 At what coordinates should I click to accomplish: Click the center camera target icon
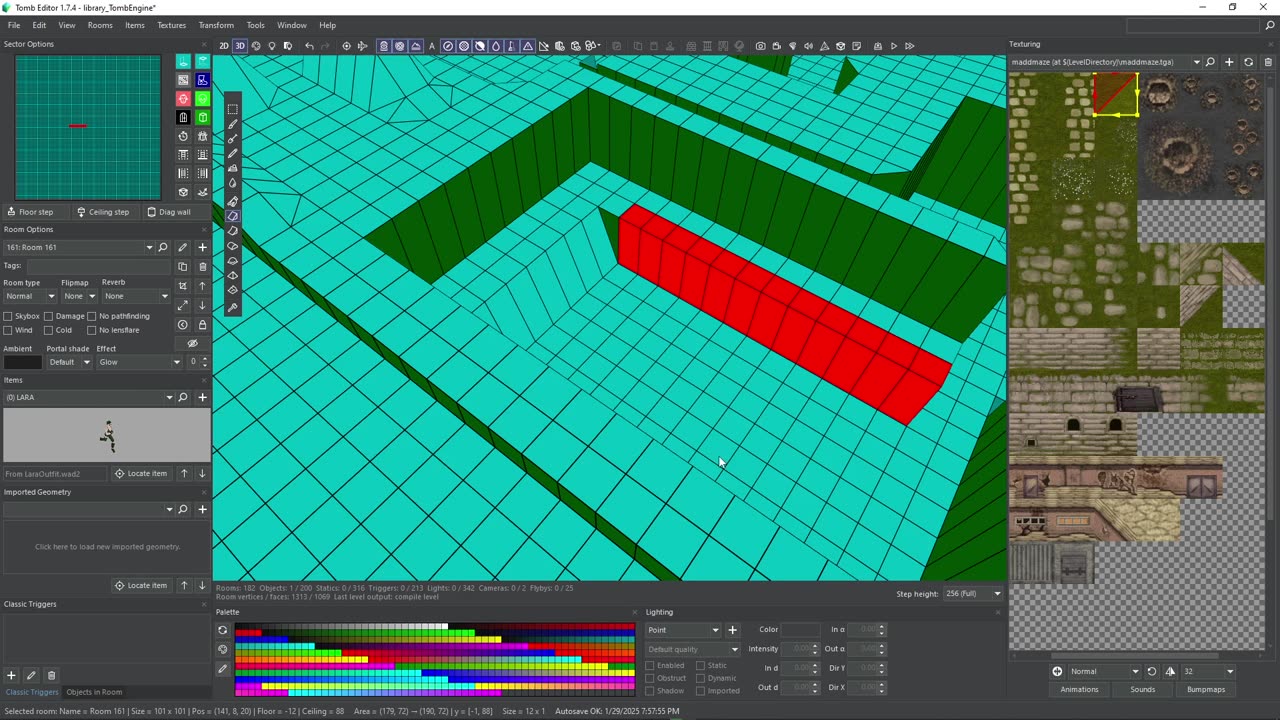[347, 46]
